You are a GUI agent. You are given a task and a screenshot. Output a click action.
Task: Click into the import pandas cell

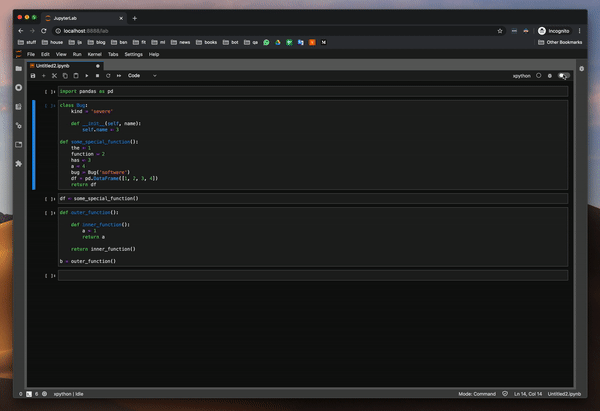pyautogui.click(x=313, y=91)
